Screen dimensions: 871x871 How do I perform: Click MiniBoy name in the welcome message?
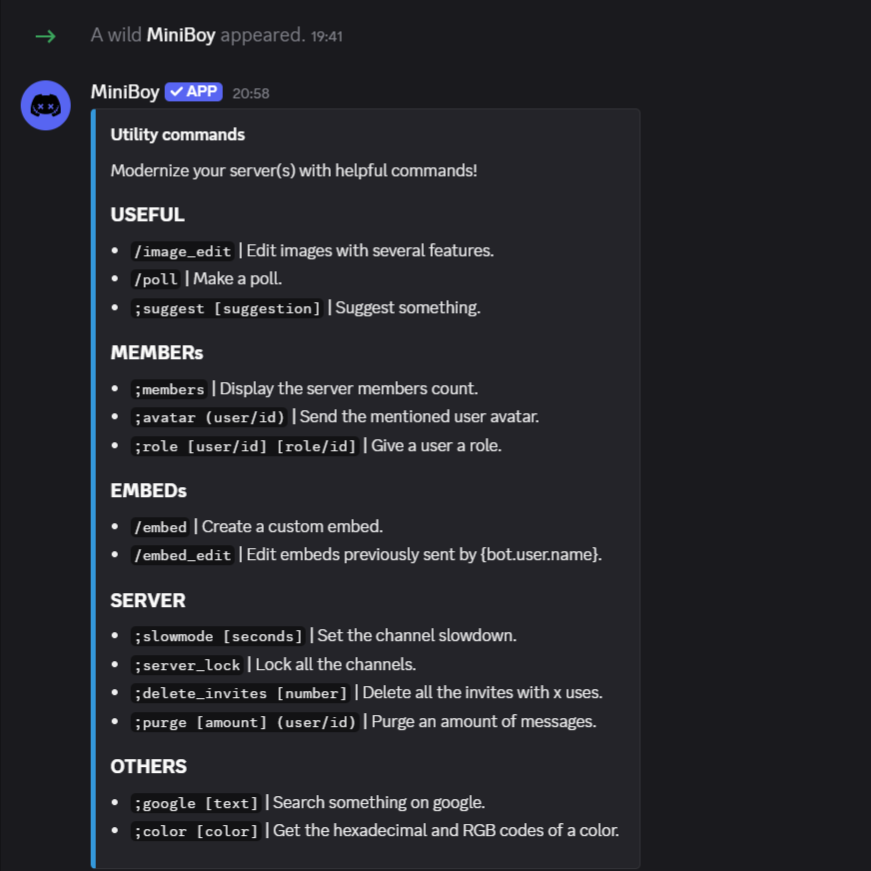point(181,35)
